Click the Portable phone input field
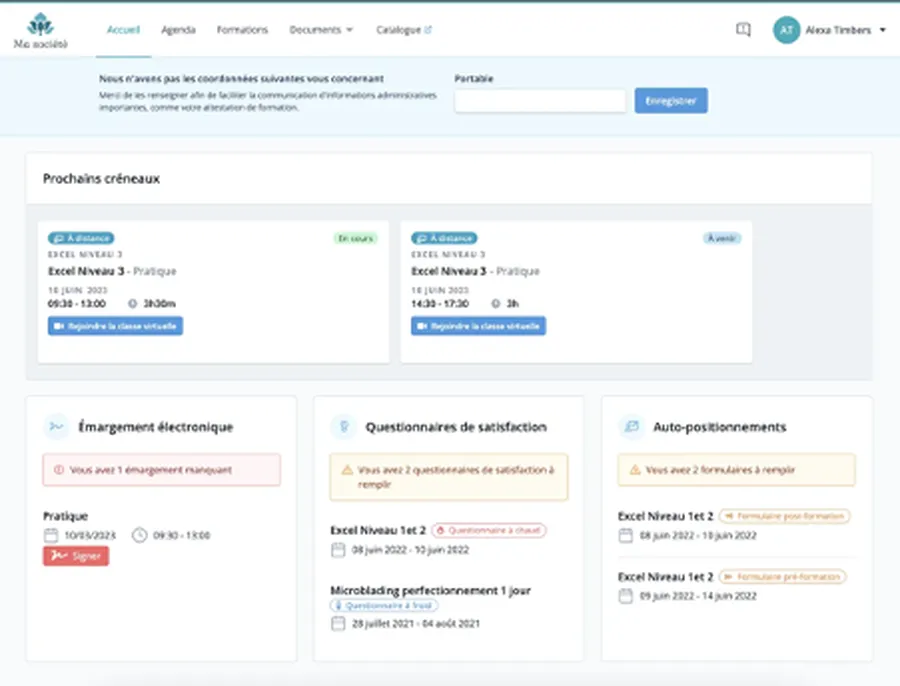900x686 pixels. [540, 101]
